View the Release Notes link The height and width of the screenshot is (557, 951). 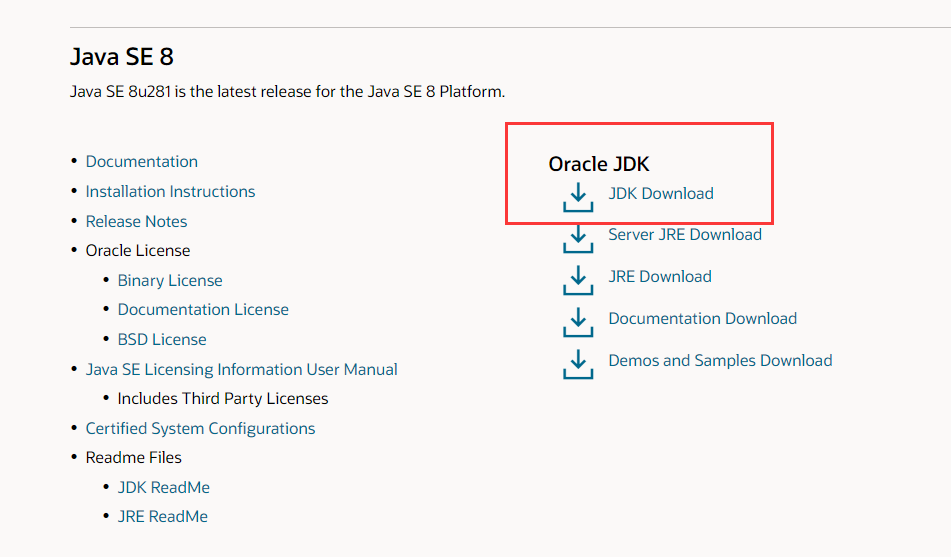[x=136, y=221]
